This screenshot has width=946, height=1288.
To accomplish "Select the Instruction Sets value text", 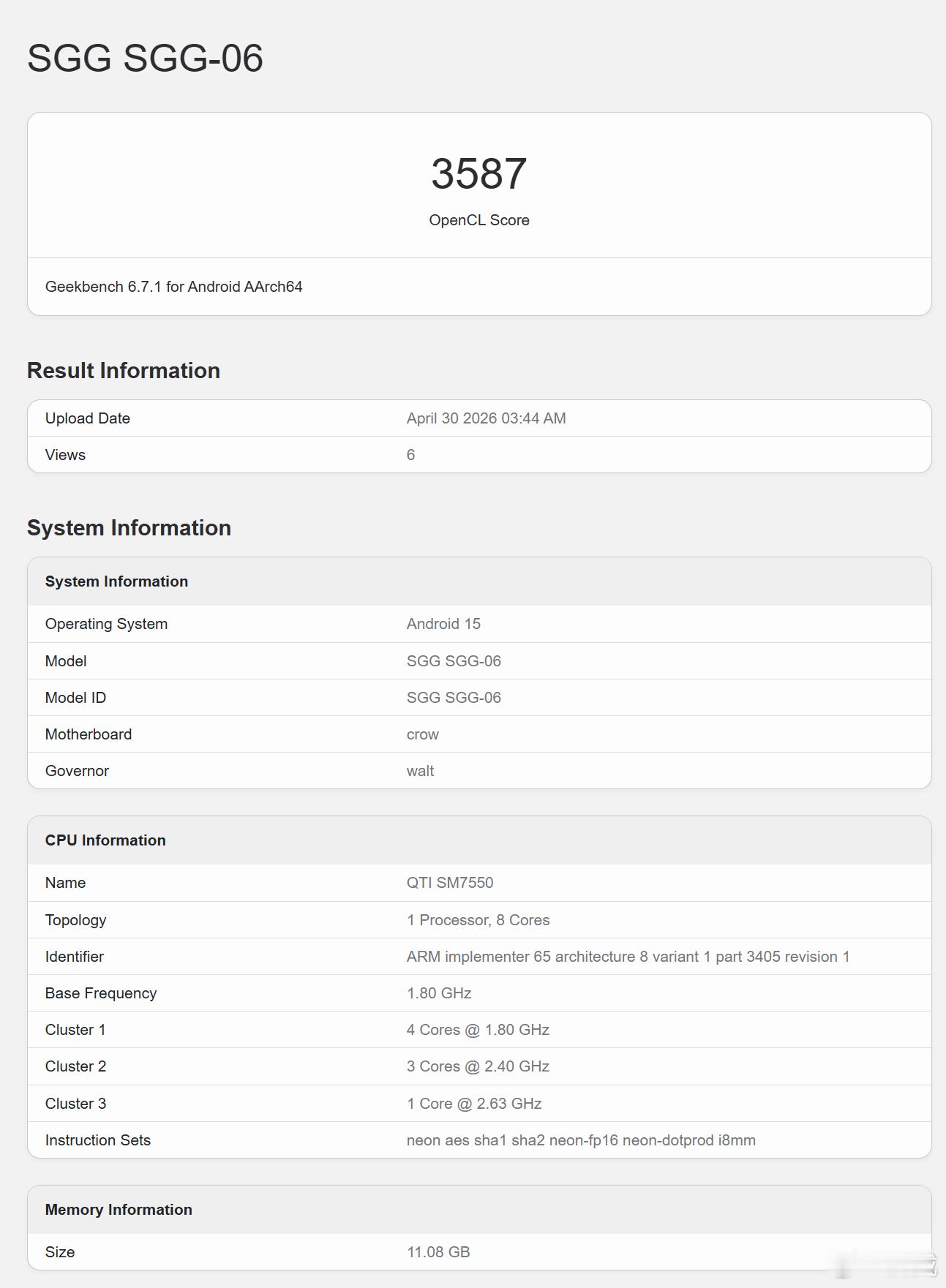I will tap(582, 1140).
